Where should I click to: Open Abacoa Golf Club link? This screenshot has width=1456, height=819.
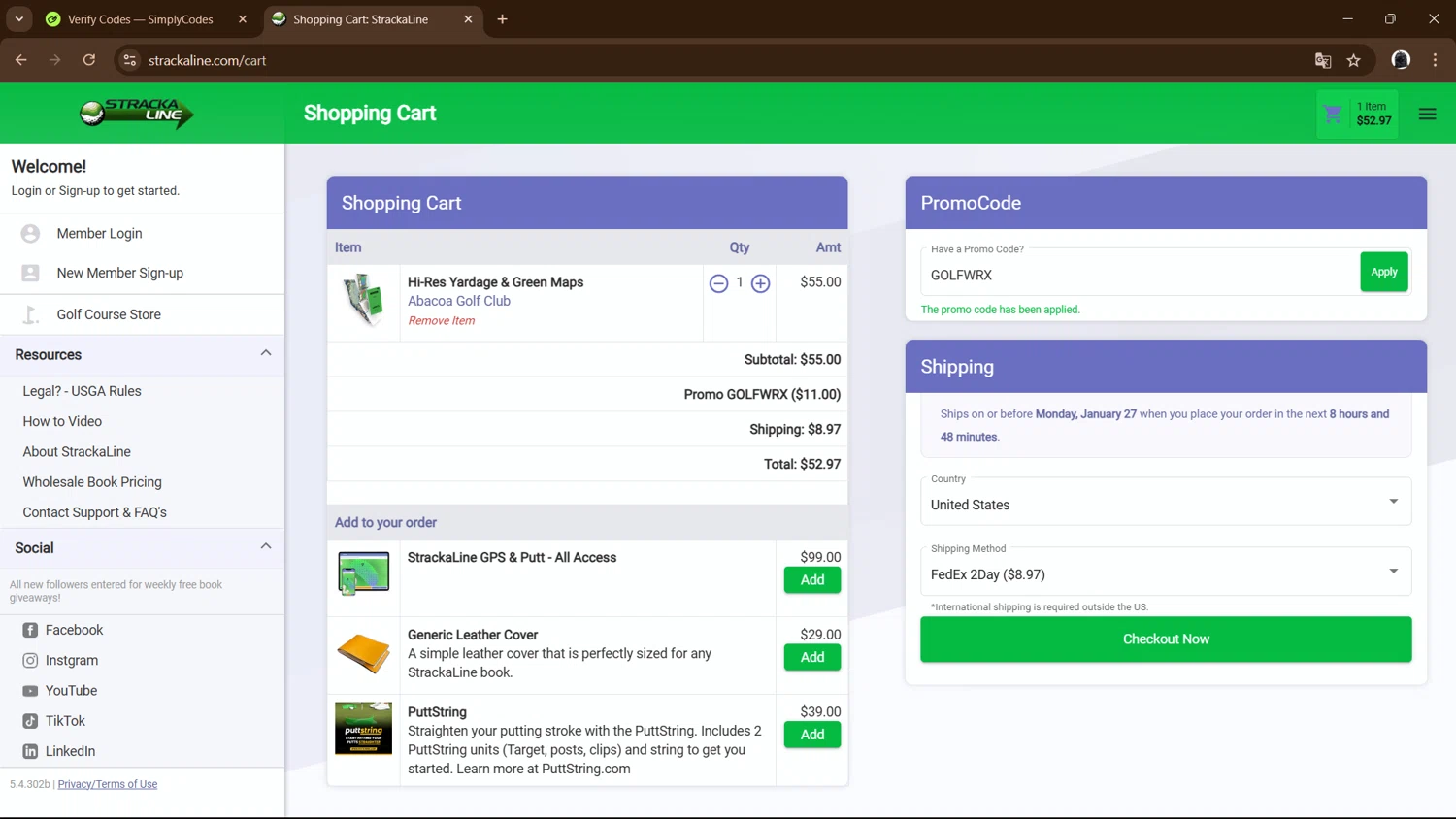pyautogui.click(x=459, y=301)
